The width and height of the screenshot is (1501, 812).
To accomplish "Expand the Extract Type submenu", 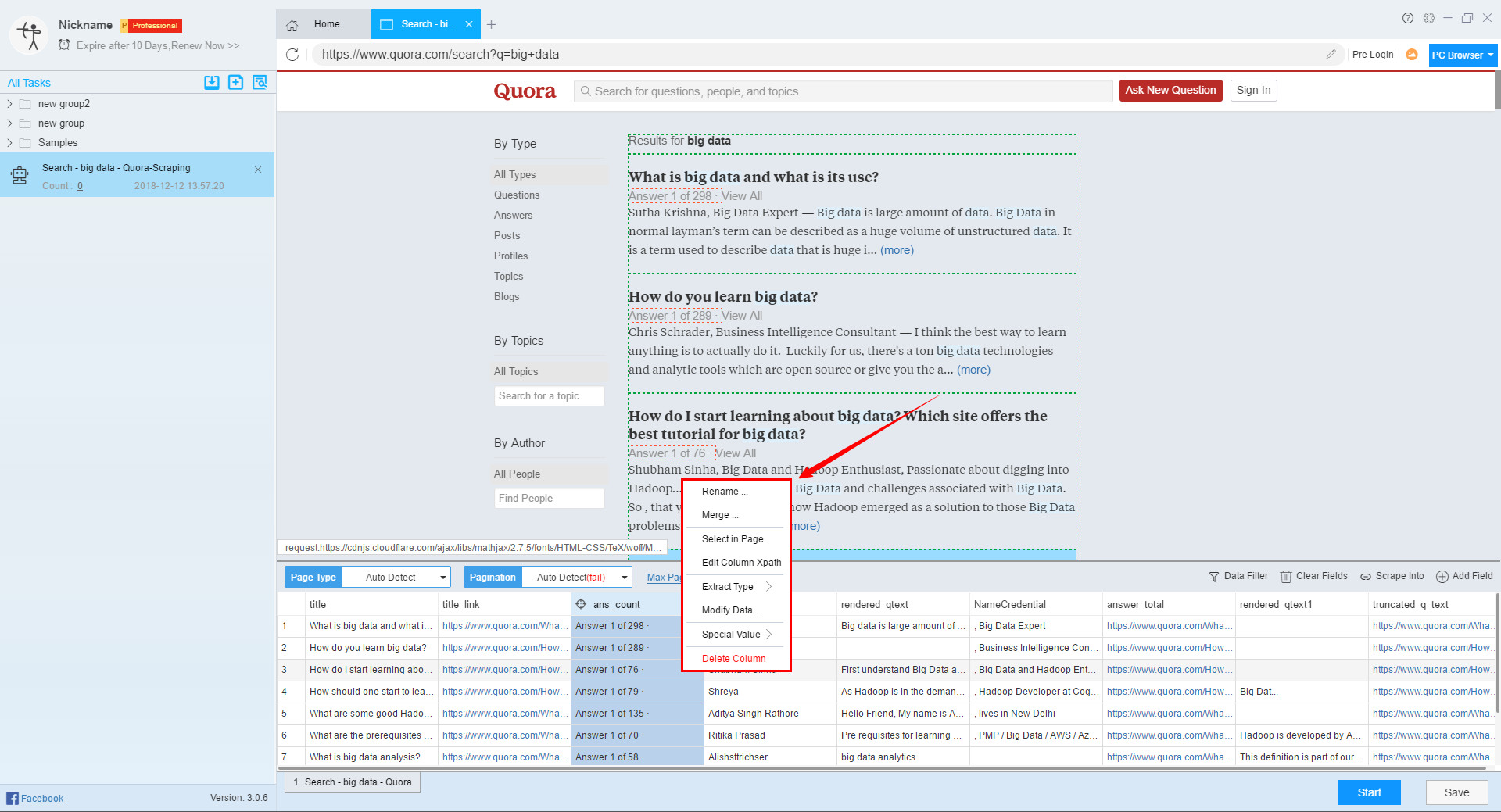I will click(736, 587).
